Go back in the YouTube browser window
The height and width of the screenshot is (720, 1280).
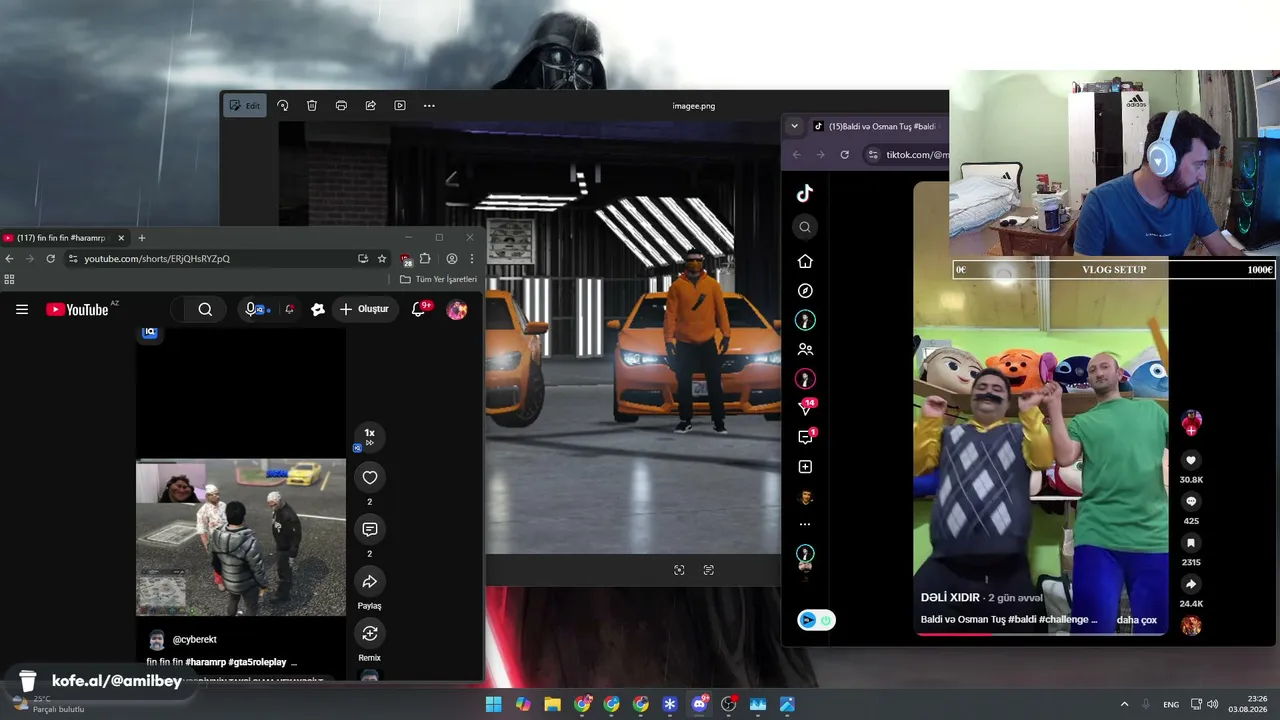point(10,259)
